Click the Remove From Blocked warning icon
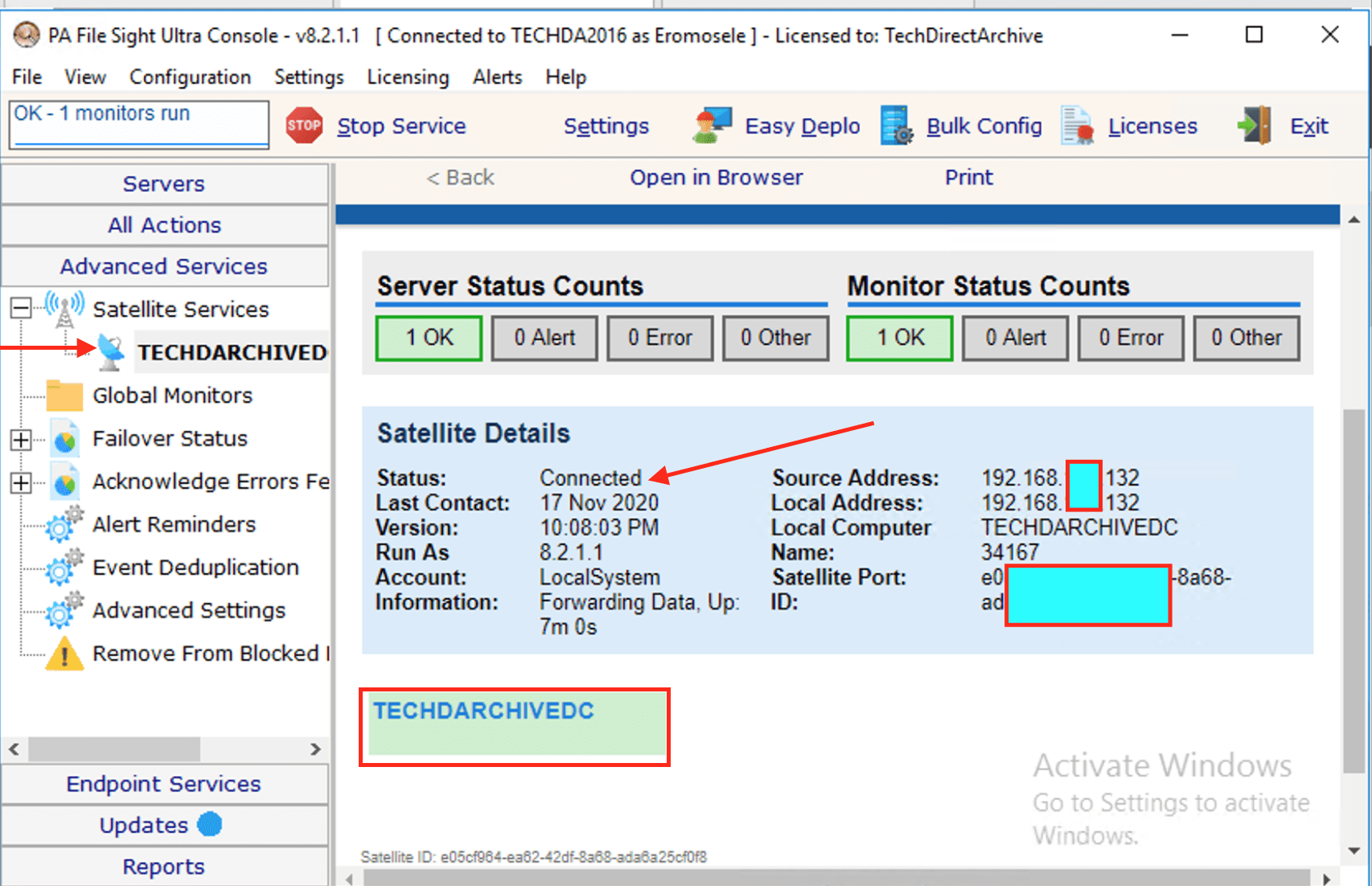This screenshot has width=1372, height=886. 64,654
